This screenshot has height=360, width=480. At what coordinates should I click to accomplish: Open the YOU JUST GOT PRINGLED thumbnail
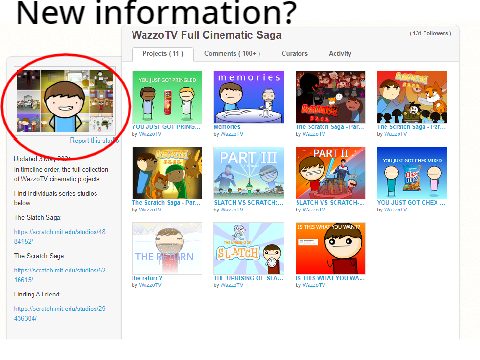tap(167, 97)
